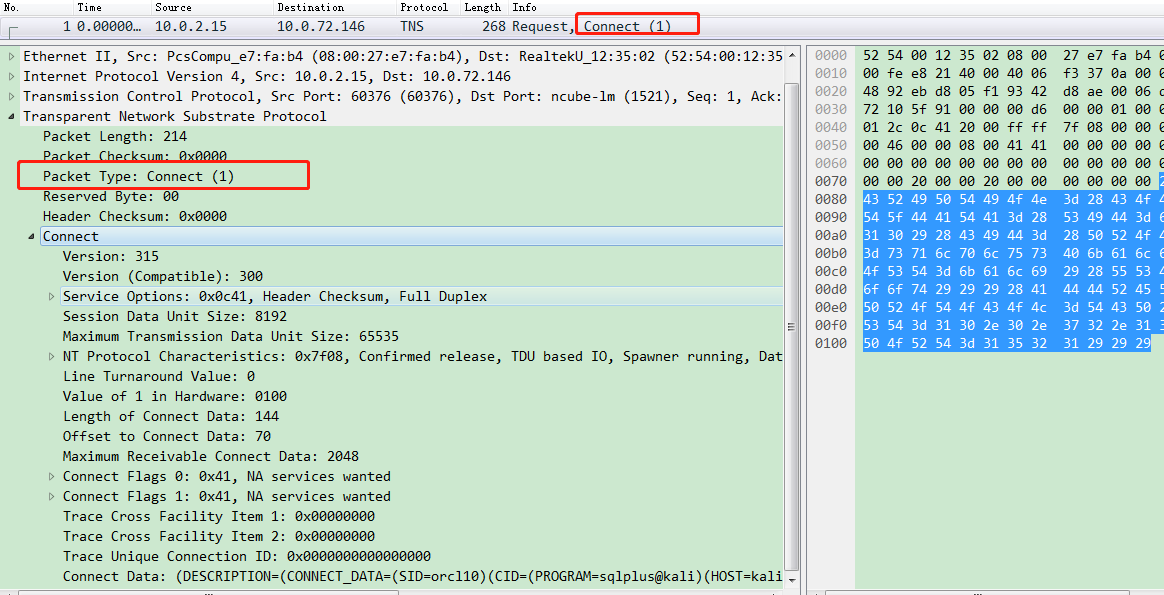The width and height of the screenshot is (1164, 595).
Task: Expand Service Options 0x0c41 details
Action: click(x=52, y=296)
